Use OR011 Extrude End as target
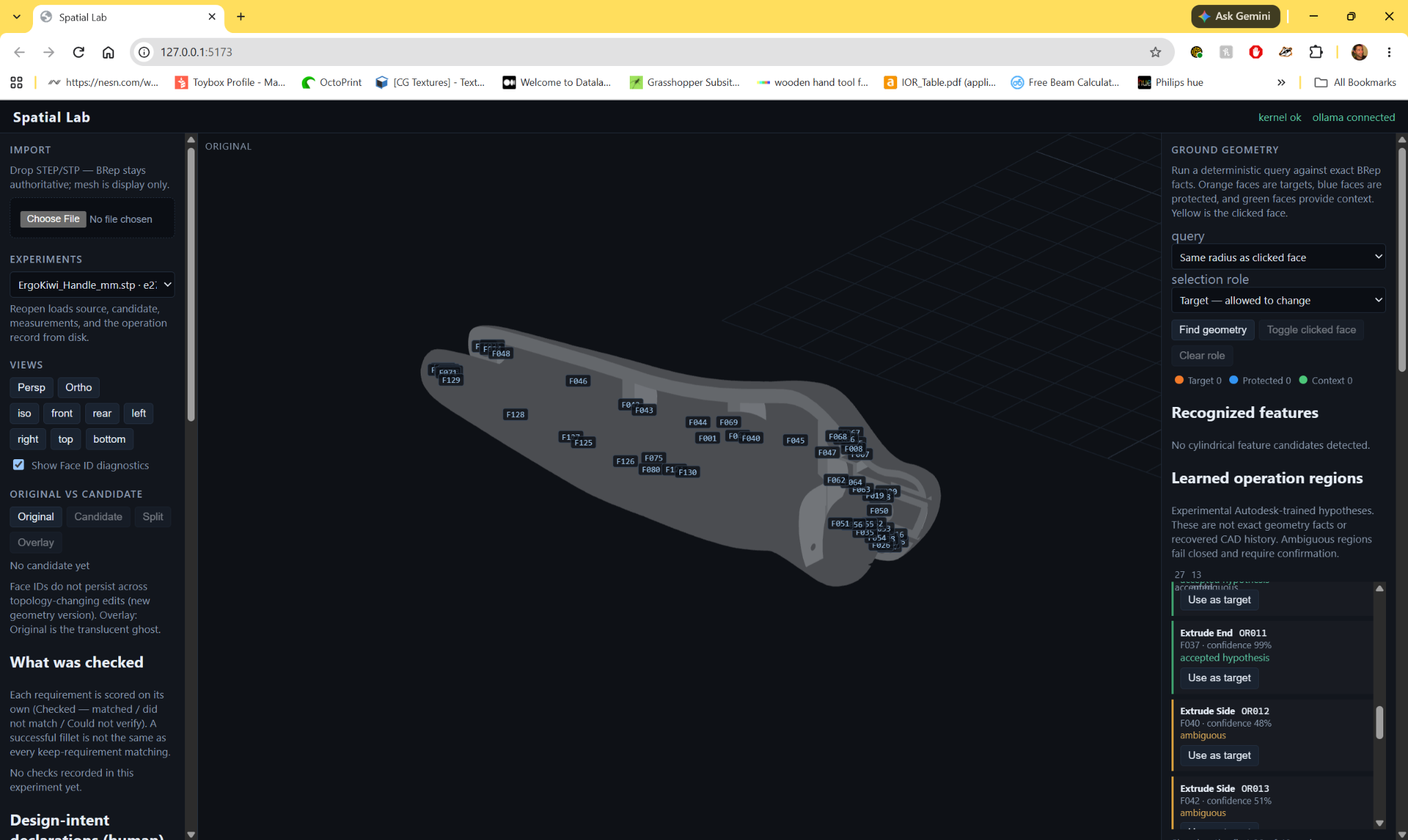The height and width of the screenshot is (840, 1408). click(1219, 678)
